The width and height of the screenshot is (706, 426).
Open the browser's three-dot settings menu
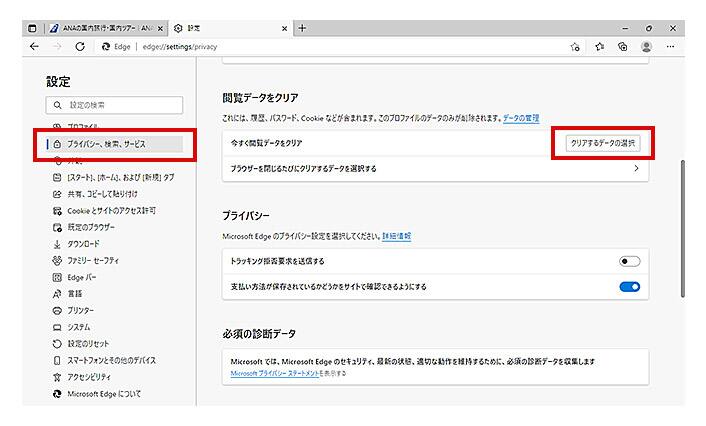(672, 47)
